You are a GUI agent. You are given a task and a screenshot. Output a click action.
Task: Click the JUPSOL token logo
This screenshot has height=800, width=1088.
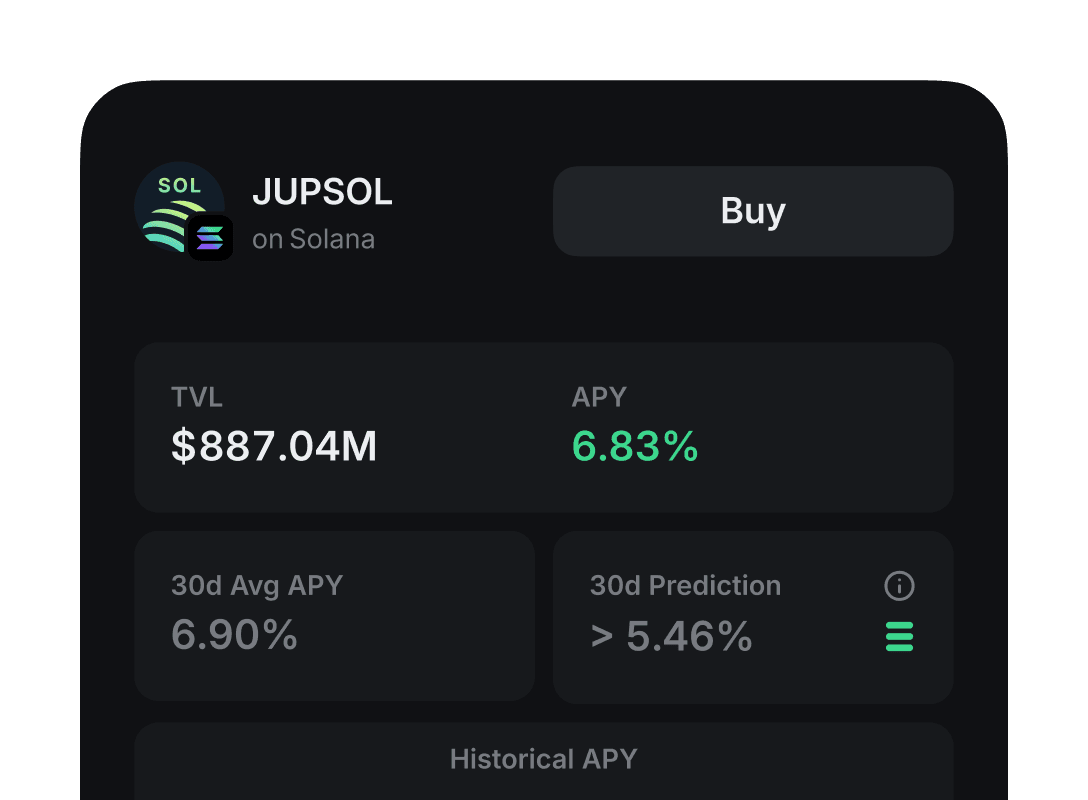click(x=175, y=203)
